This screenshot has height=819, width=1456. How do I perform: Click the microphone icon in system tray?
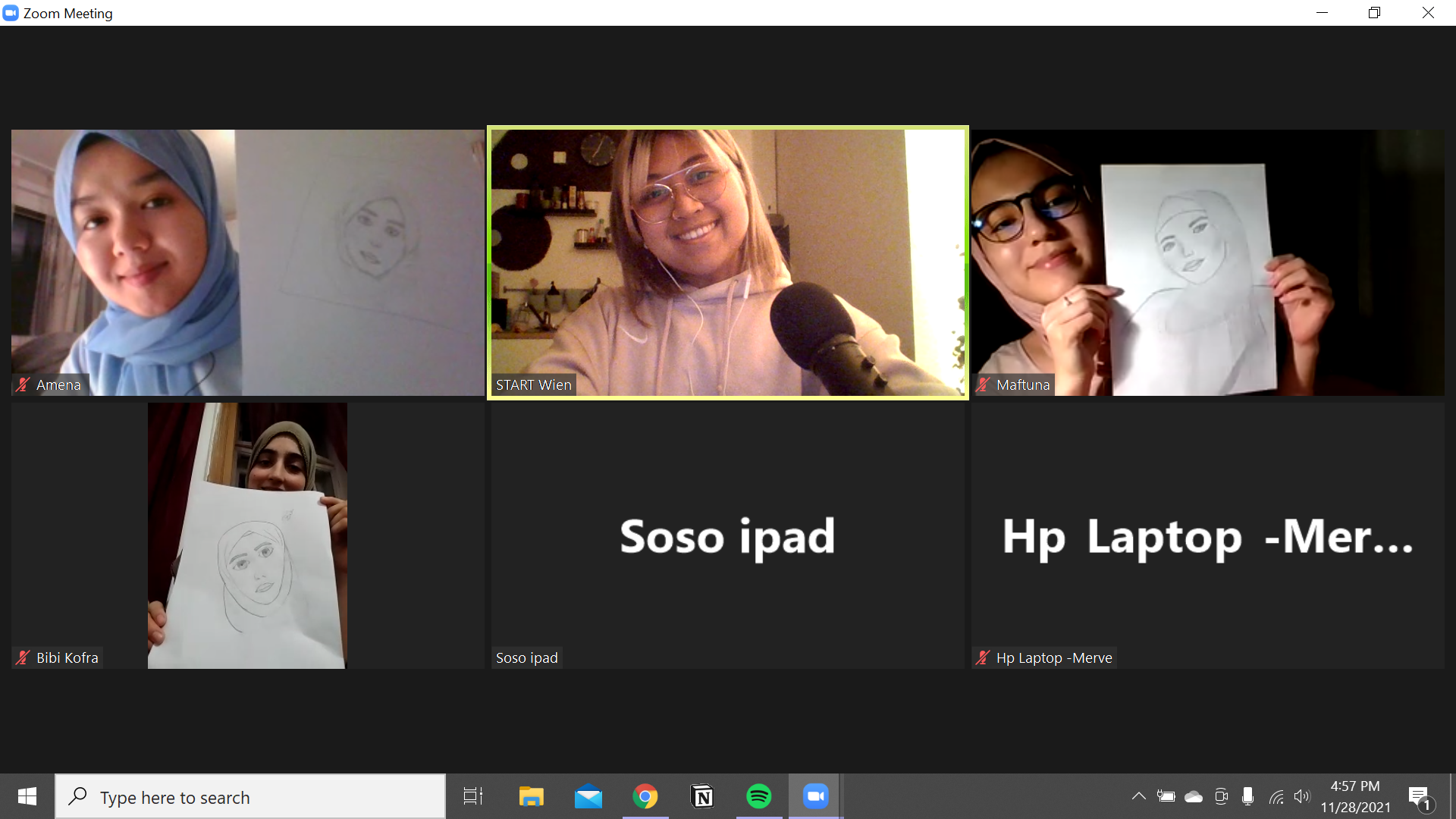click(1248, 796)
